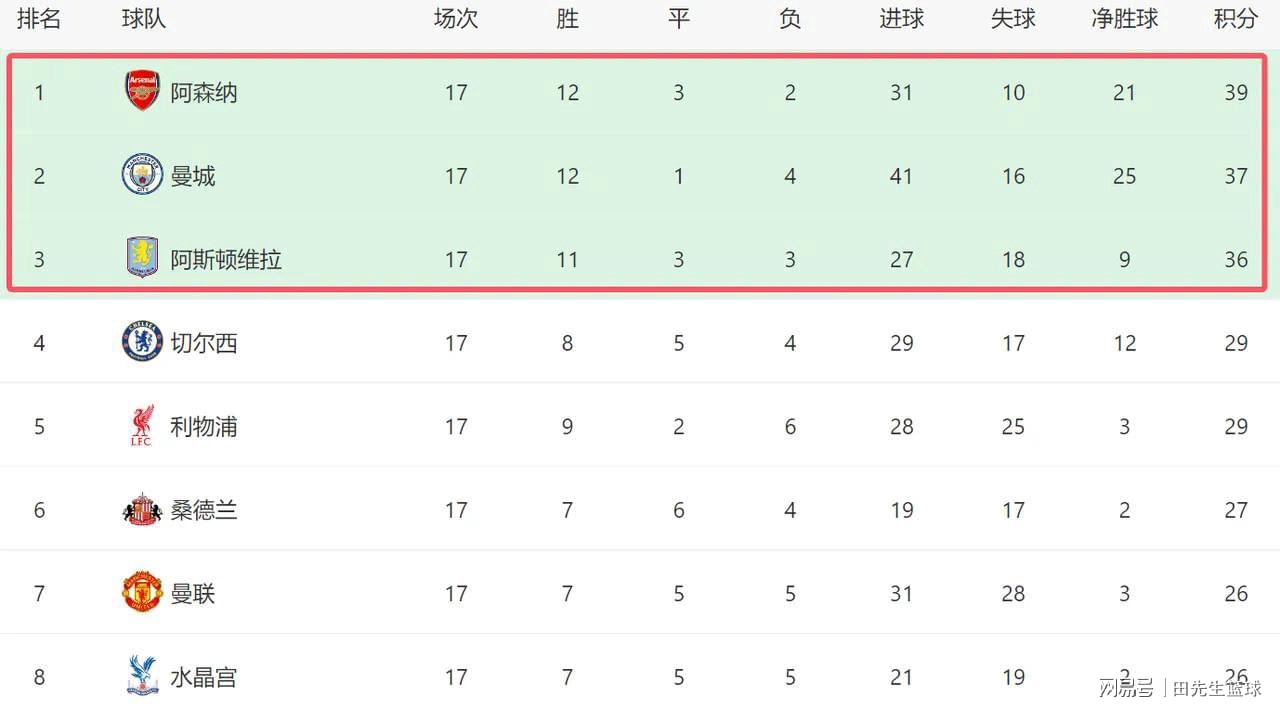
Task: Click the 阿斯顿维拉 team name
Action: pos(226,259)
